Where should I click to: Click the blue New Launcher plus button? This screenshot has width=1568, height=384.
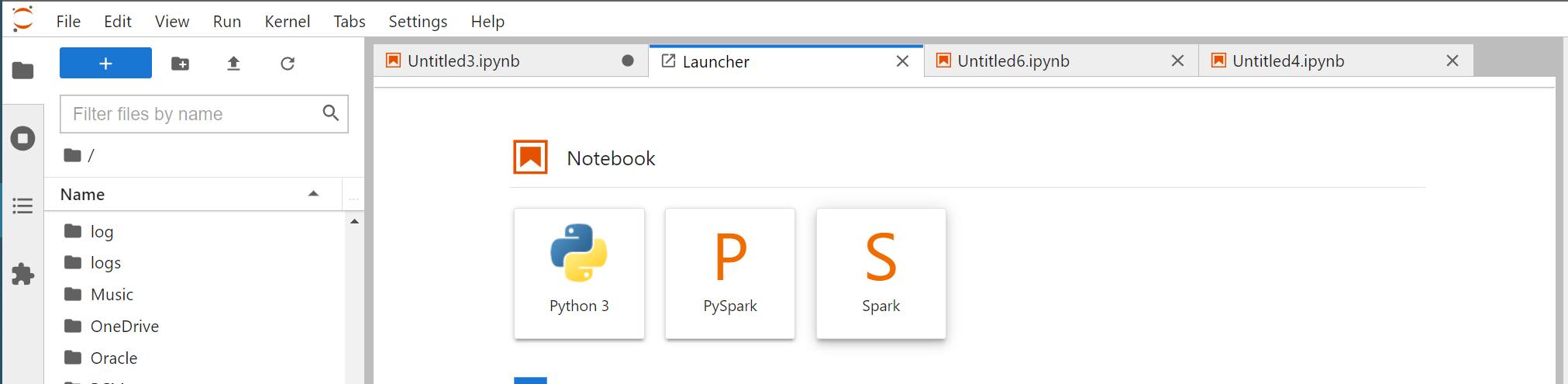tap(105, 63)
